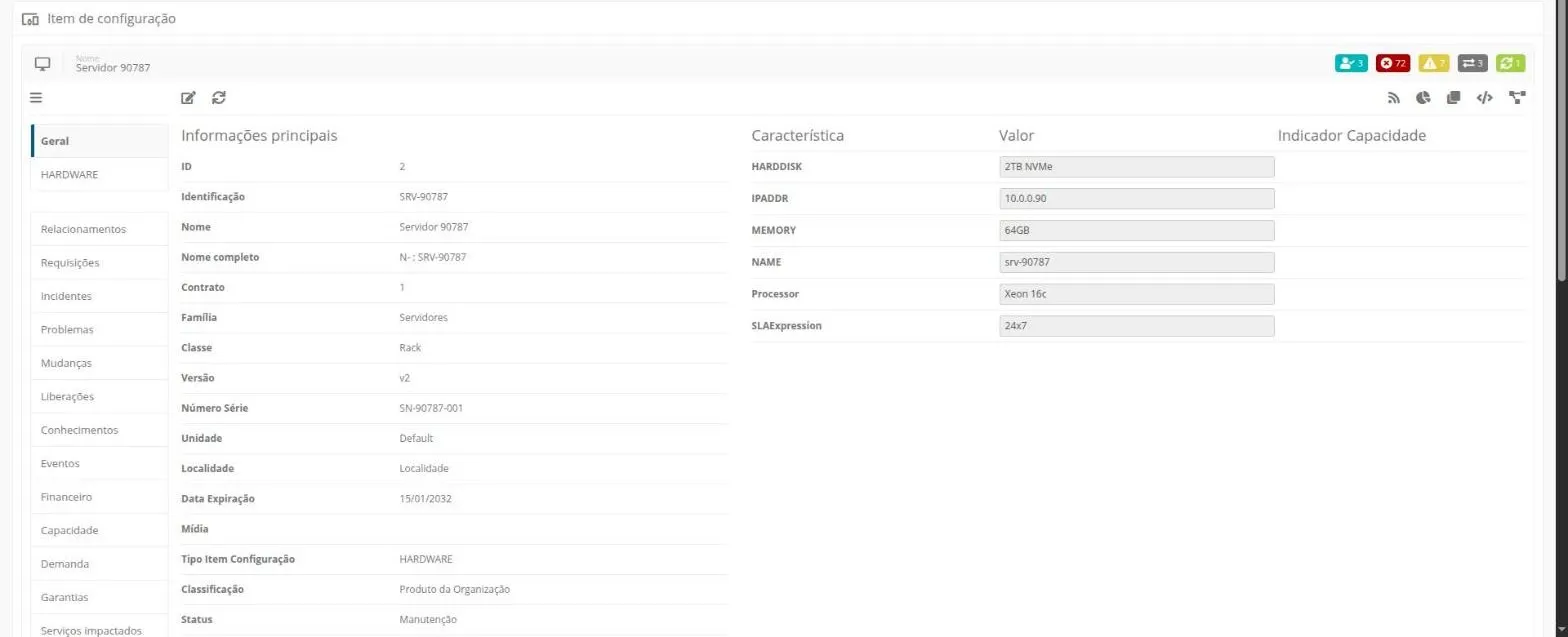Select Mudanças in the sidebar

tap(100, 363)
